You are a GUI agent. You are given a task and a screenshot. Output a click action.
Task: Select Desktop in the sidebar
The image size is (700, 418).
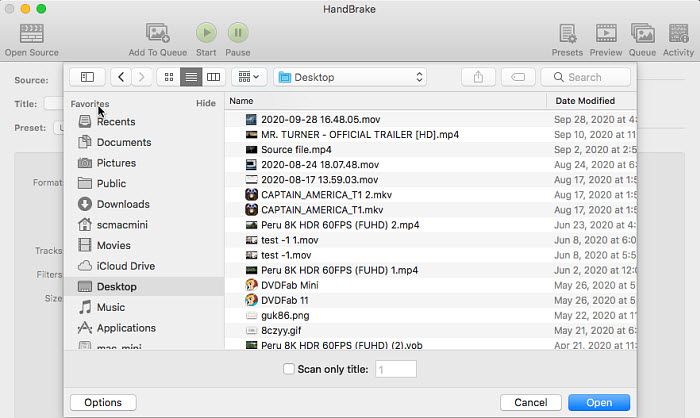point(144,286)
